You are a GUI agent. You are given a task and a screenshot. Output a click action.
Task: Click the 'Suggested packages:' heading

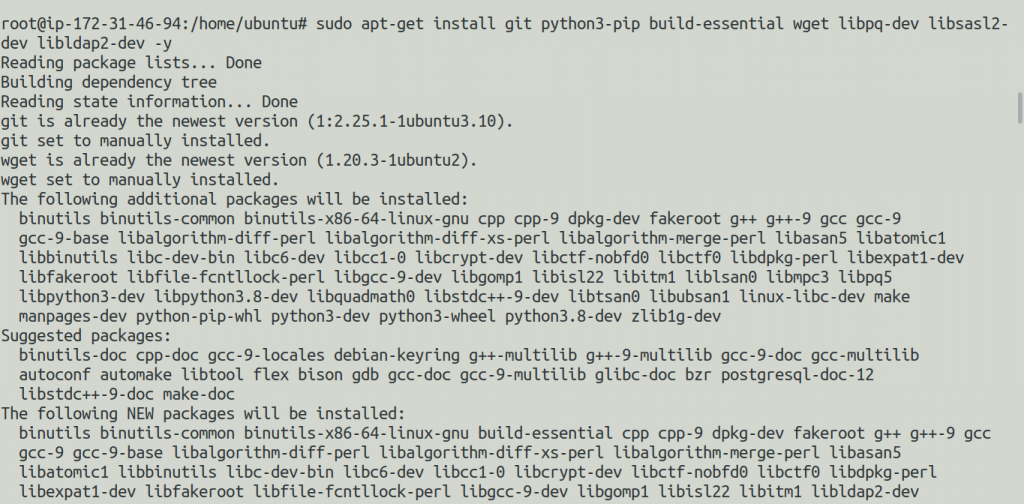click(86, 336)
